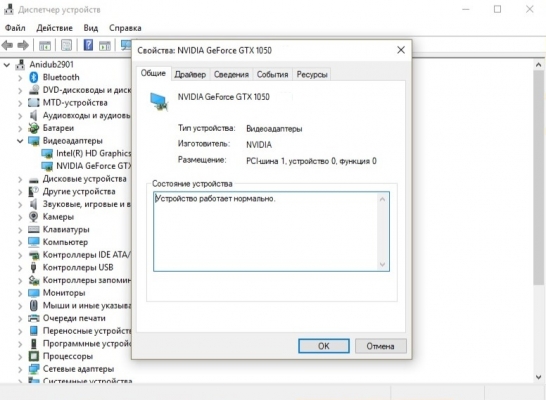Click the Контроллеры USB icon
Viewport: 546px width, 400px height.
click(33, 267)
